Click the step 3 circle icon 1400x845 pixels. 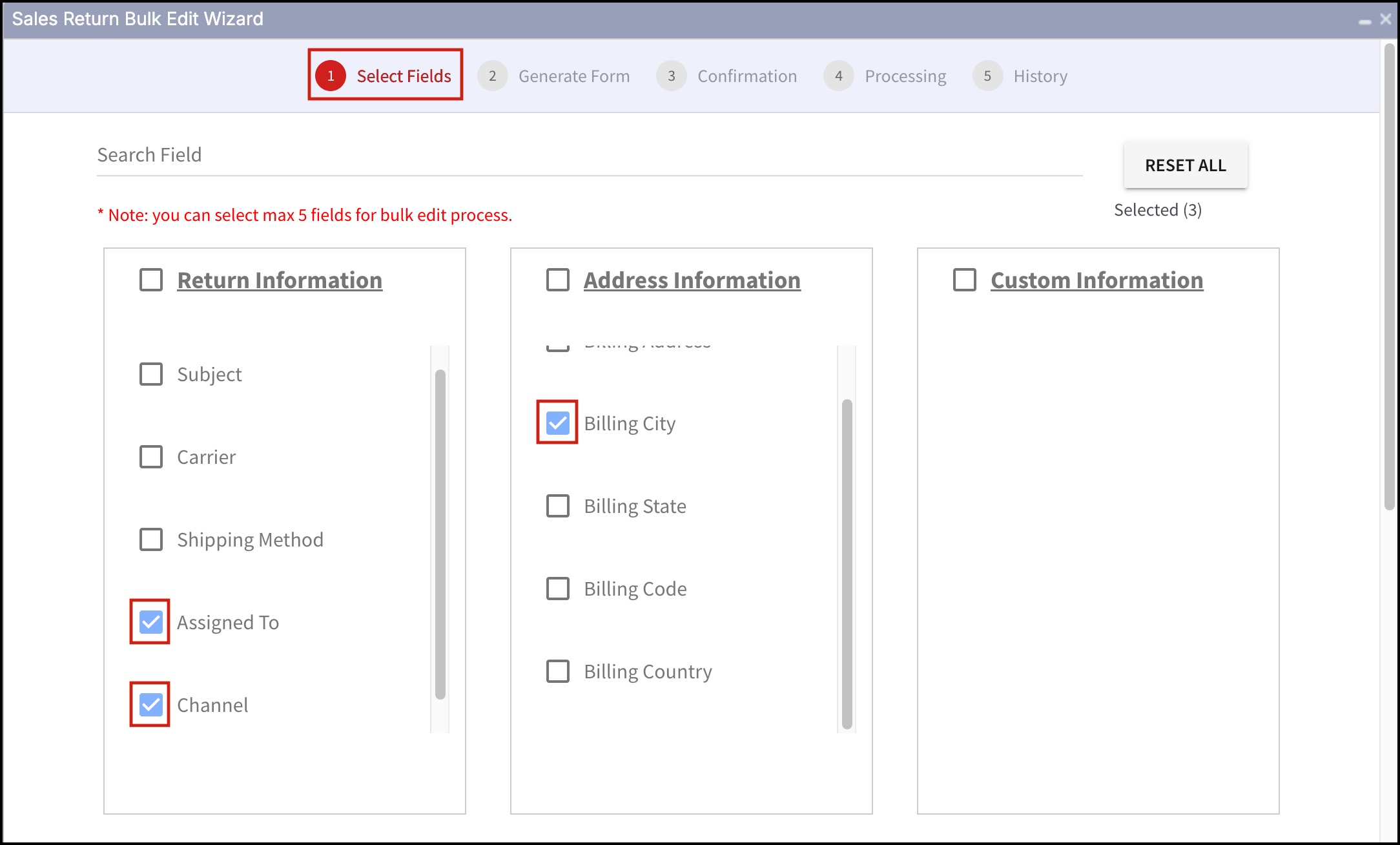click(x=671, y=76)
